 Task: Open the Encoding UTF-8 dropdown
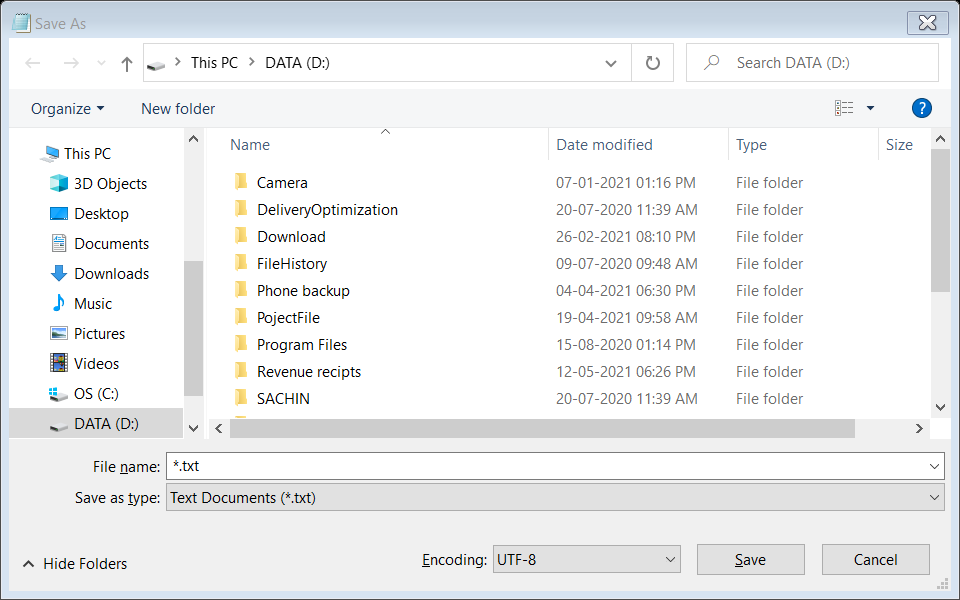[586, 560]
